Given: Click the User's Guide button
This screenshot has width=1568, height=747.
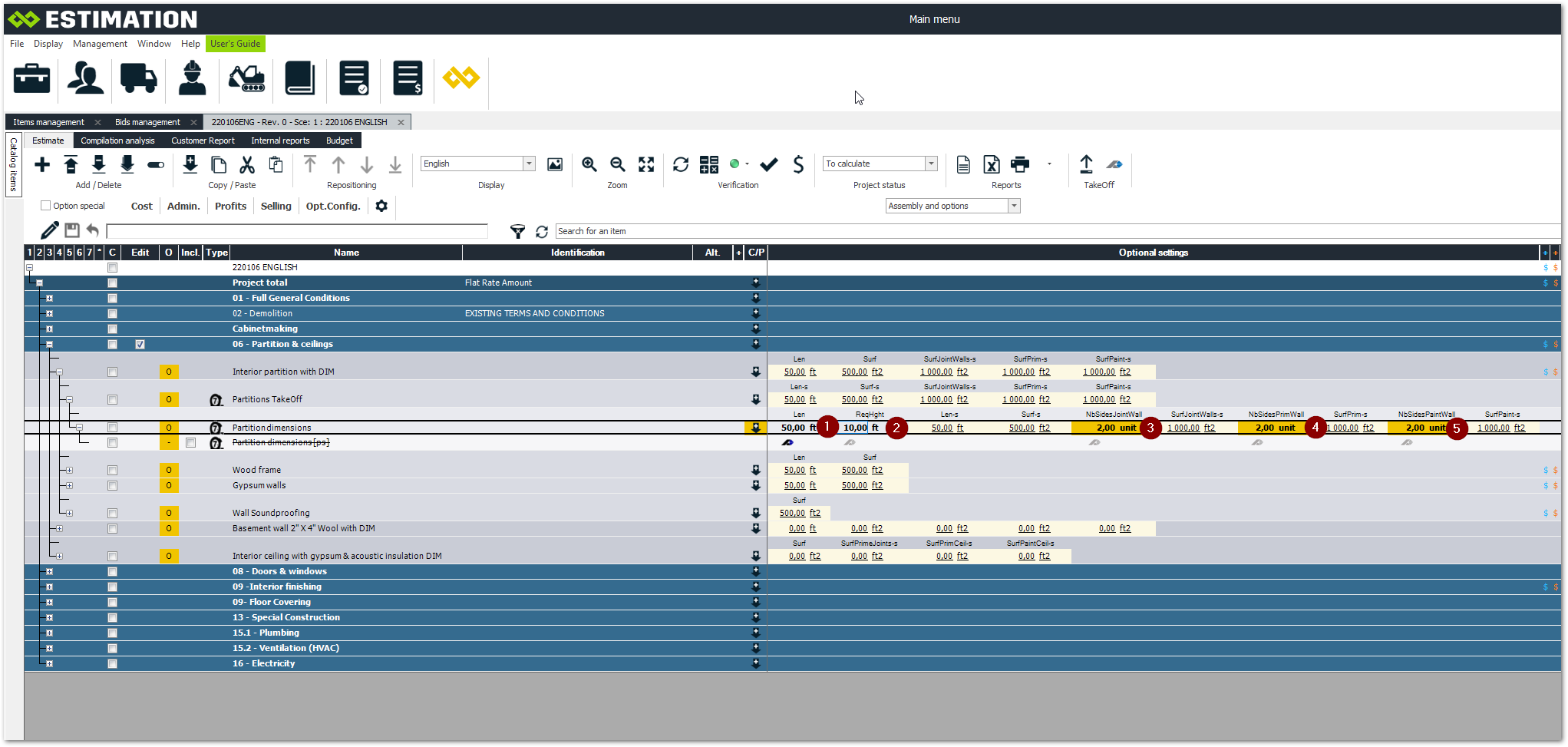Looking at the screenshot, I should pos(235,44).
